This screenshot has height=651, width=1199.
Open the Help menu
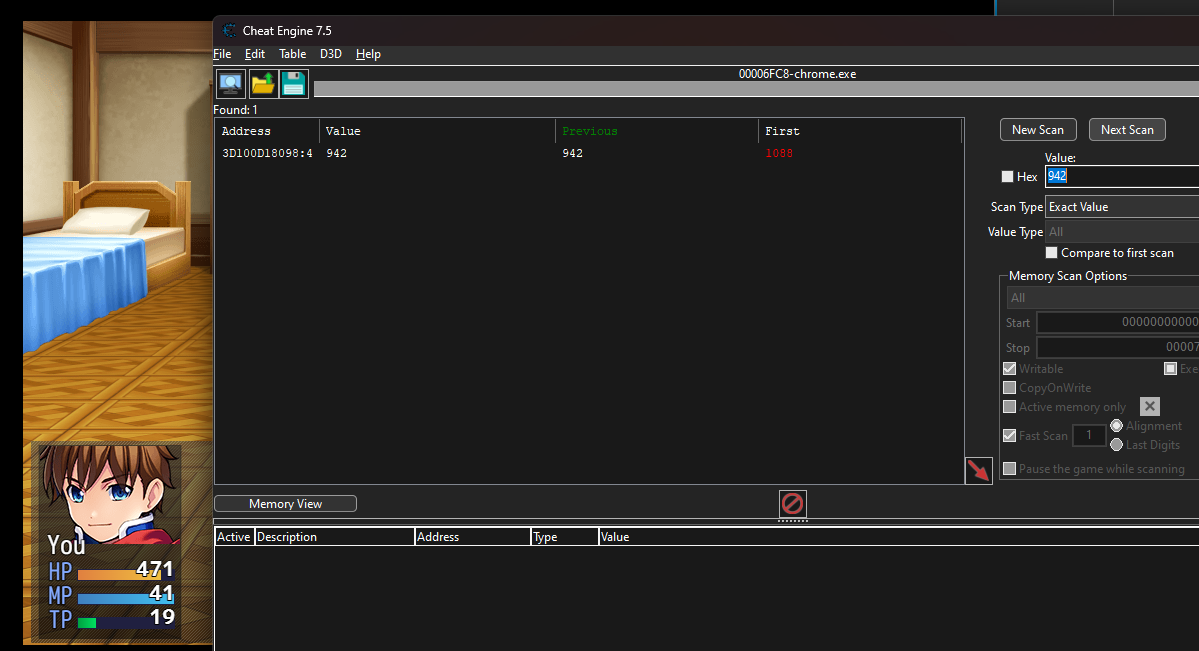click(x=368, y=54)
